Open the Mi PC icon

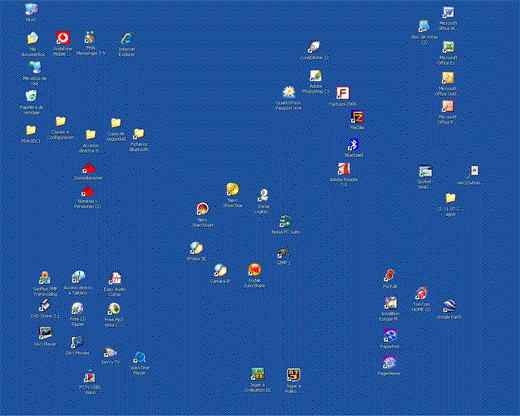[31, 10]
